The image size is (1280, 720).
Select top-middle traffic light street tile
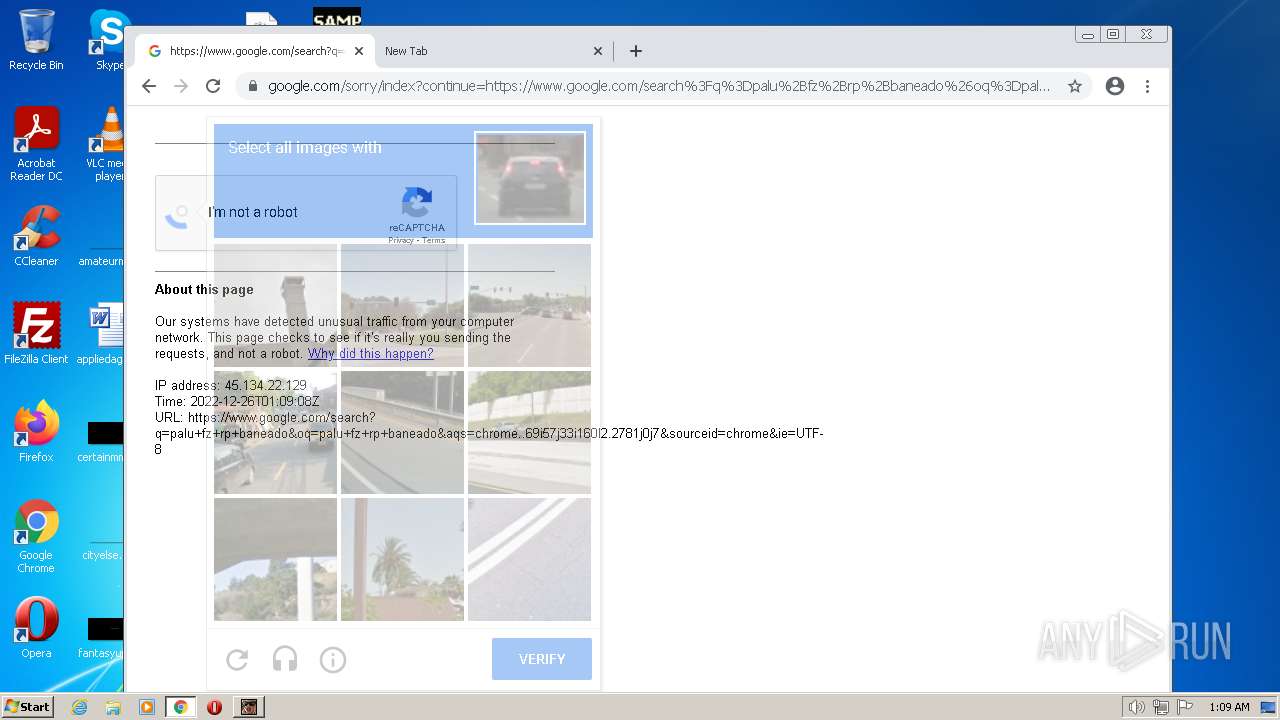click(x=402, y=305)
